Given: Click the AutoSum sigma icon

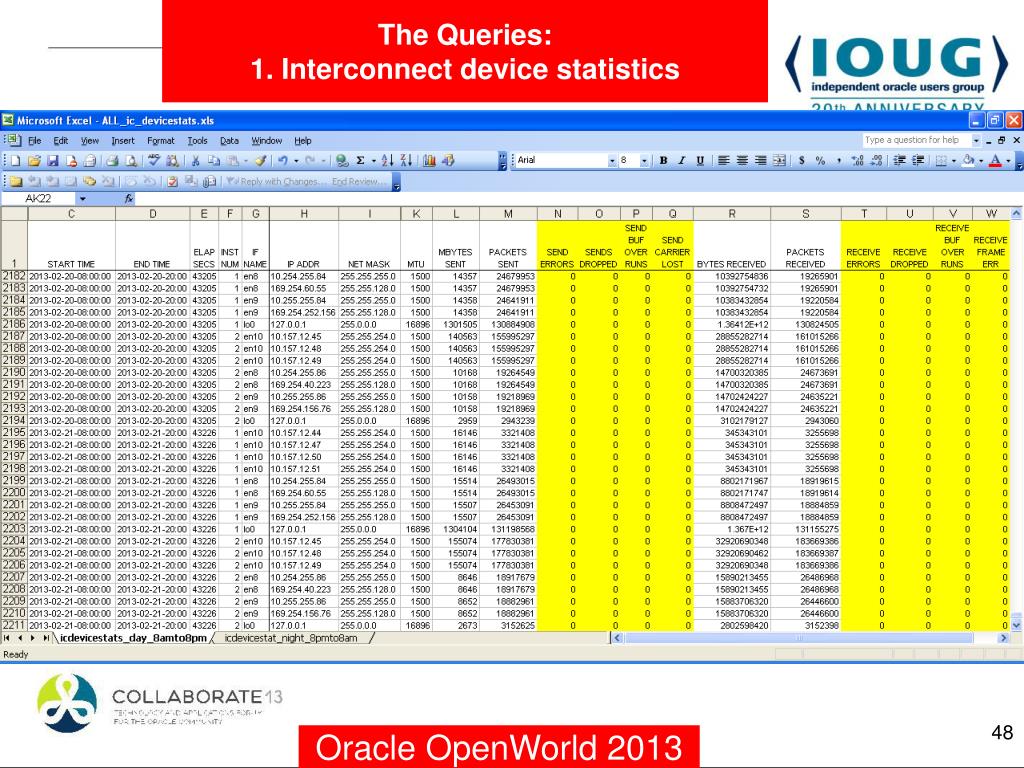Looking at the screenshot, I should pos(360,161).
